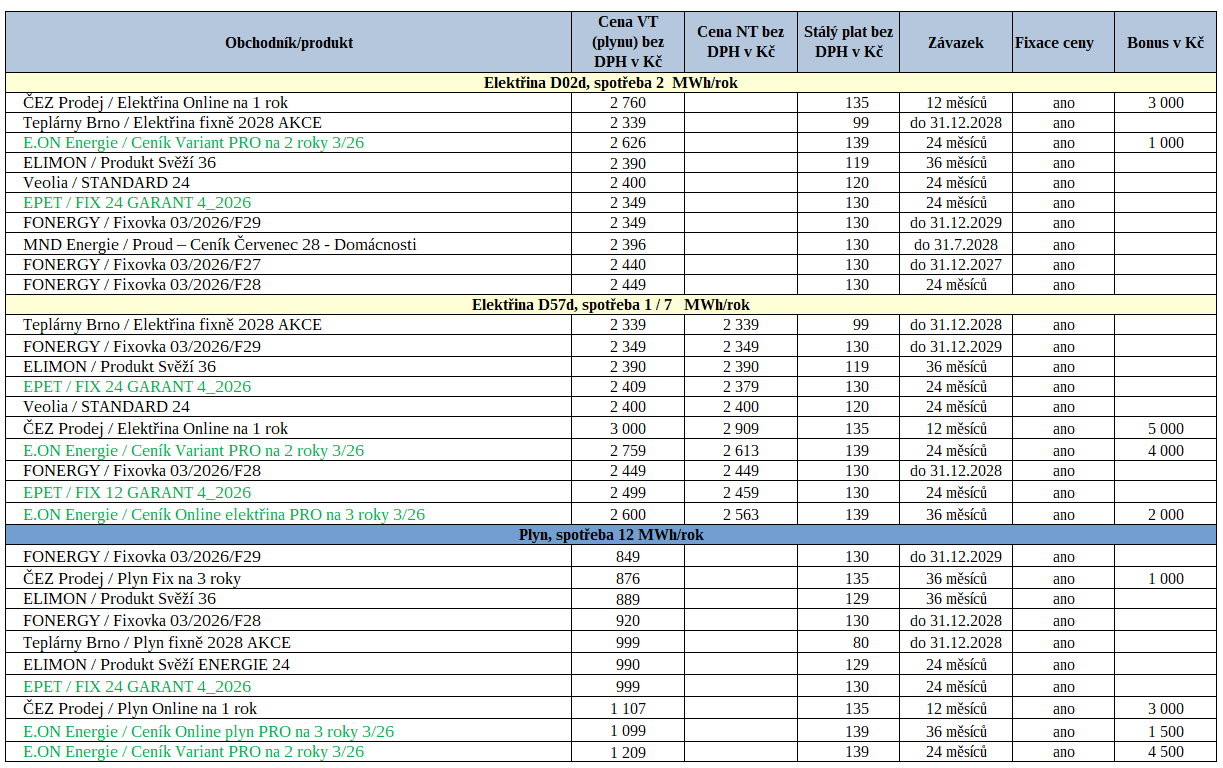Click the 'do 31.7.2028' commitment cell
1223x768 pixels.
(955, 245)
